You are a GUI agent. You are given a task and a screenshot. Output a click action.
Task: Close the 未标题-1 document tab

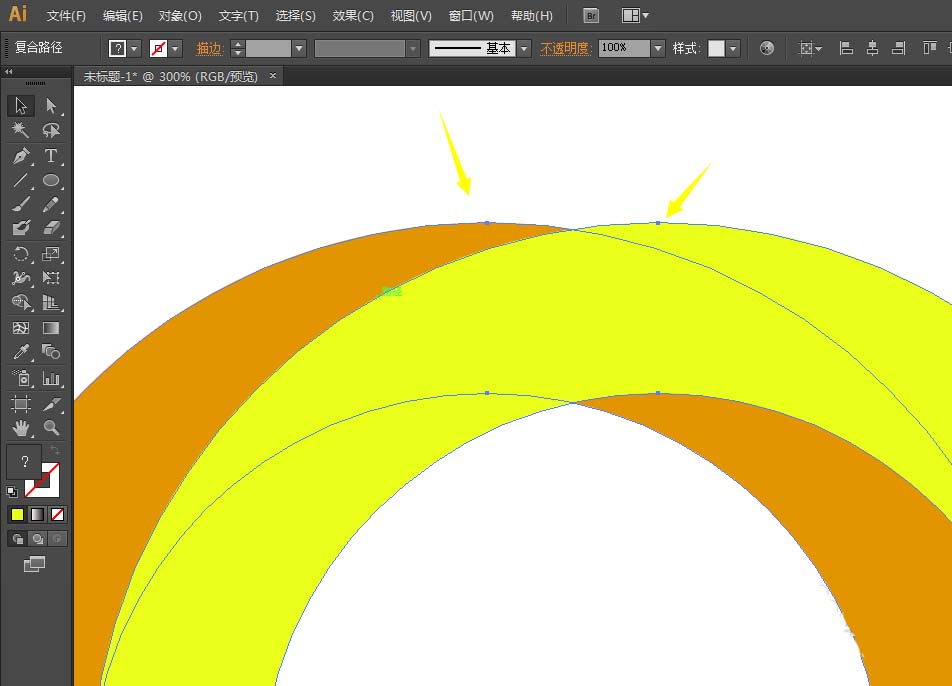(x=273, y=76)
